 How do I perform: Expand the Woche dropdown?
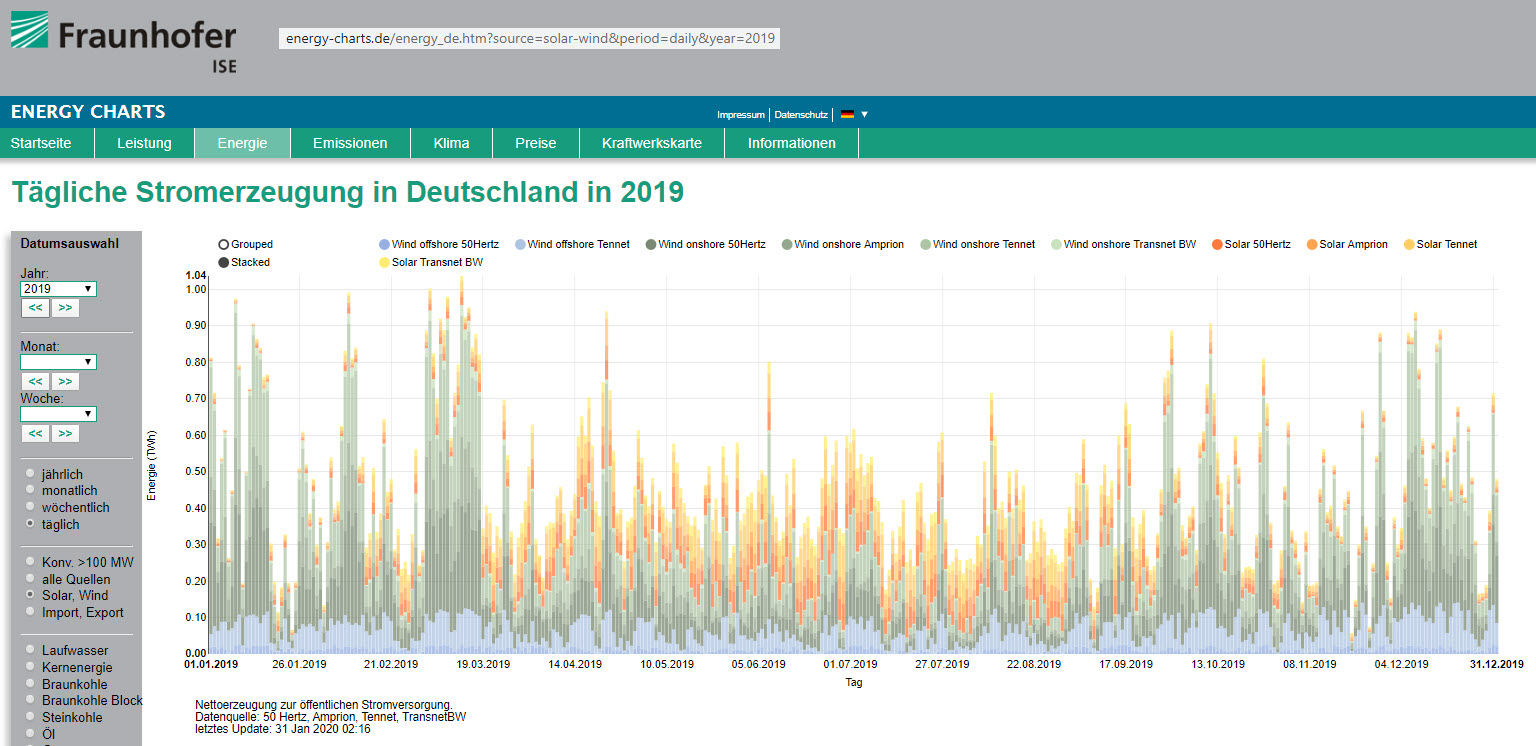(58, 414)
